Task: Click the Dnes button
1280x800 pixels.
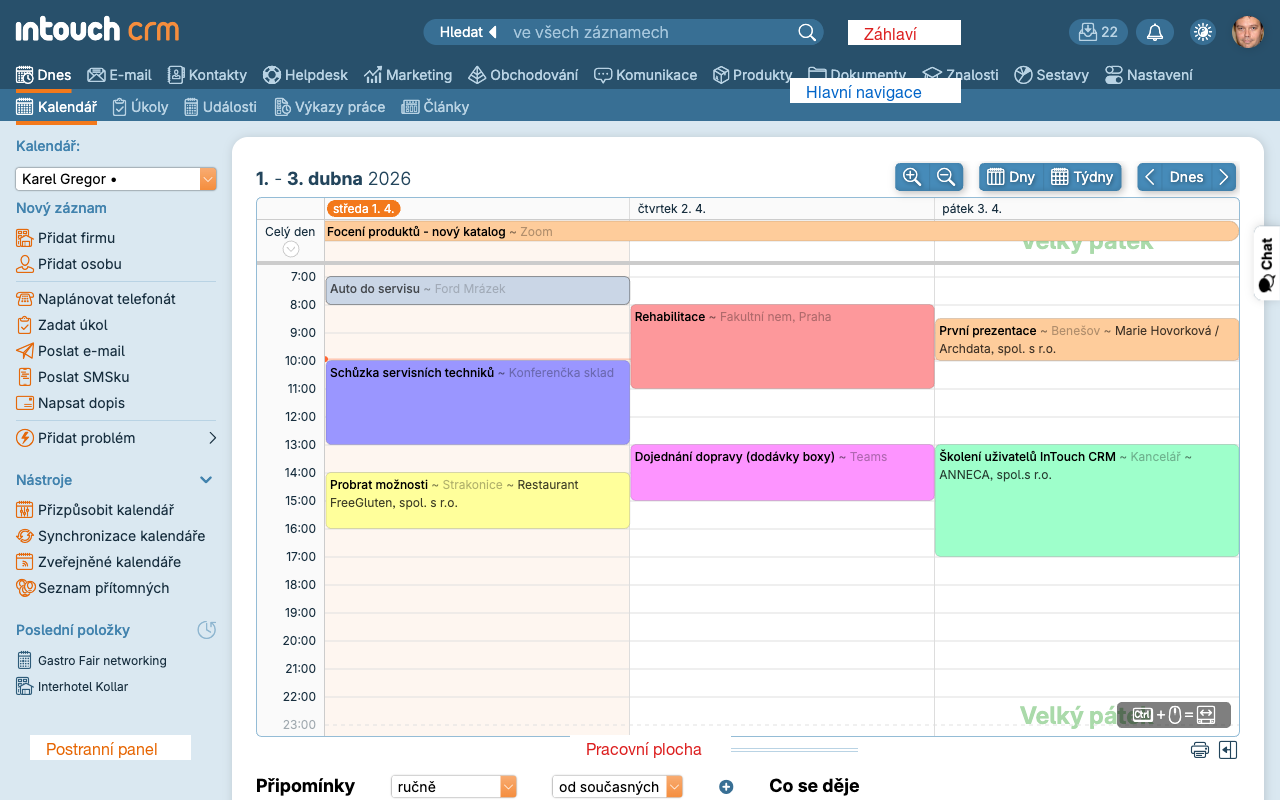Action: [x=1186, y=176]
